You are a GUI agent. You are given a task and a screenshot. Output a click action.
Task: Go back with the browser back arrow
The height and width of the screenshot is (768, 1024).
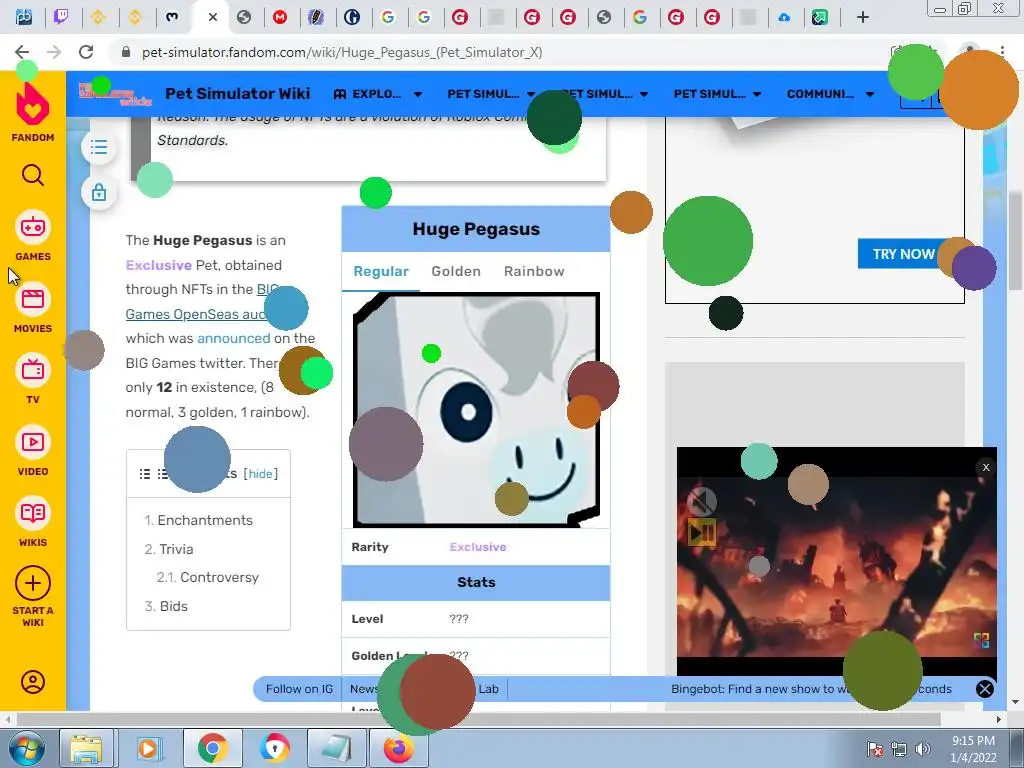pyautogui.click(x=22, y=52)
